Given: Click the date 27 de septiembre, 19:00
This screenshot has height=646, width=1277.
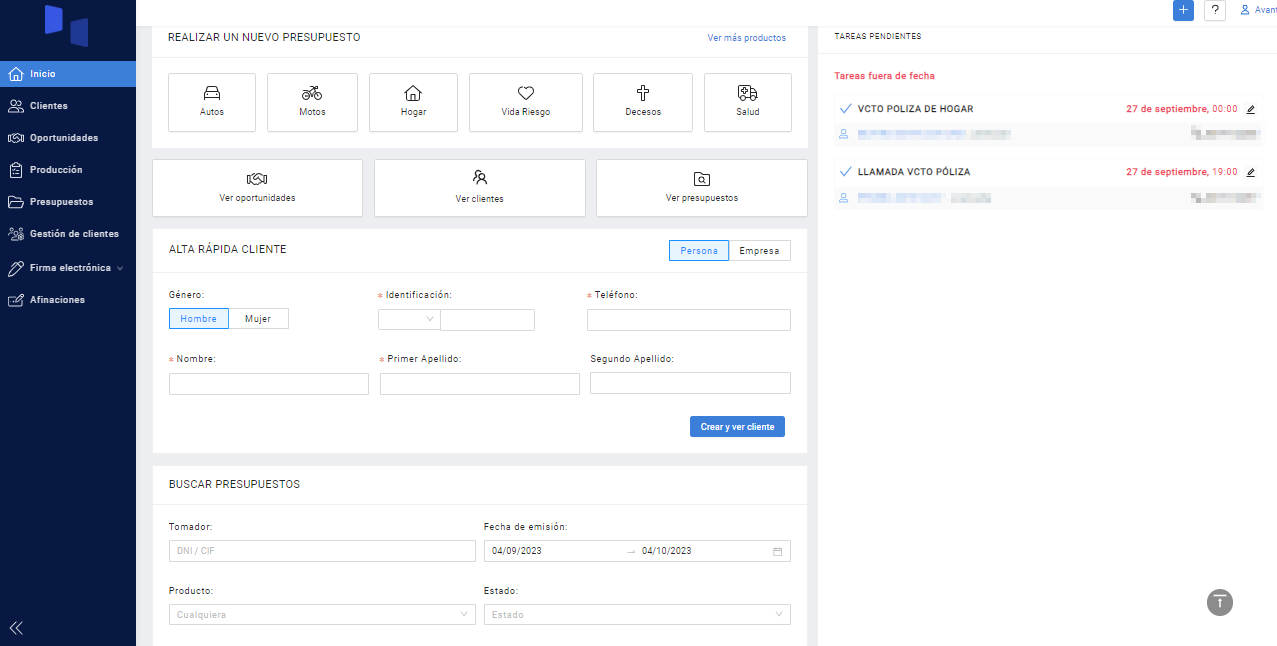Looking at the screenshot, I should [1181, 172].
